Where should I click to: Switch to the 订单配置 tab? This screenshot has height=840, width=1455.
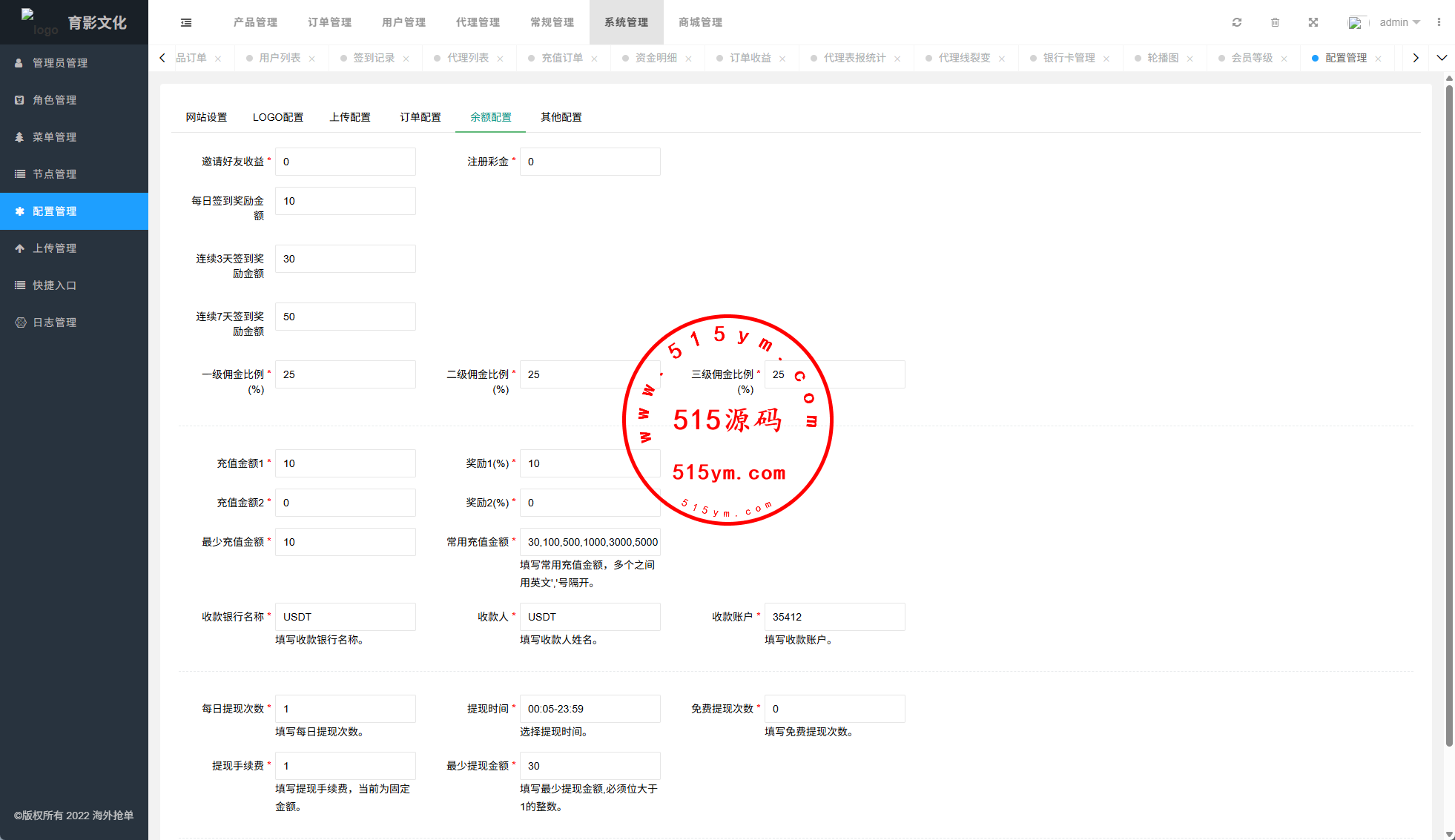click(420, 117)
